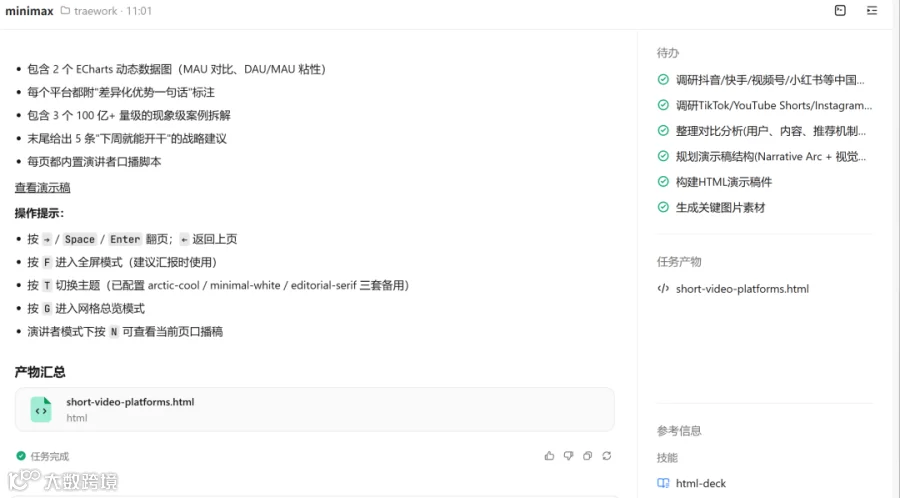This screenshot has height=498, width=900.
Task: Toggle check for 调研抖音/快手/视频号 todo
Action: (x=663, y=80)
